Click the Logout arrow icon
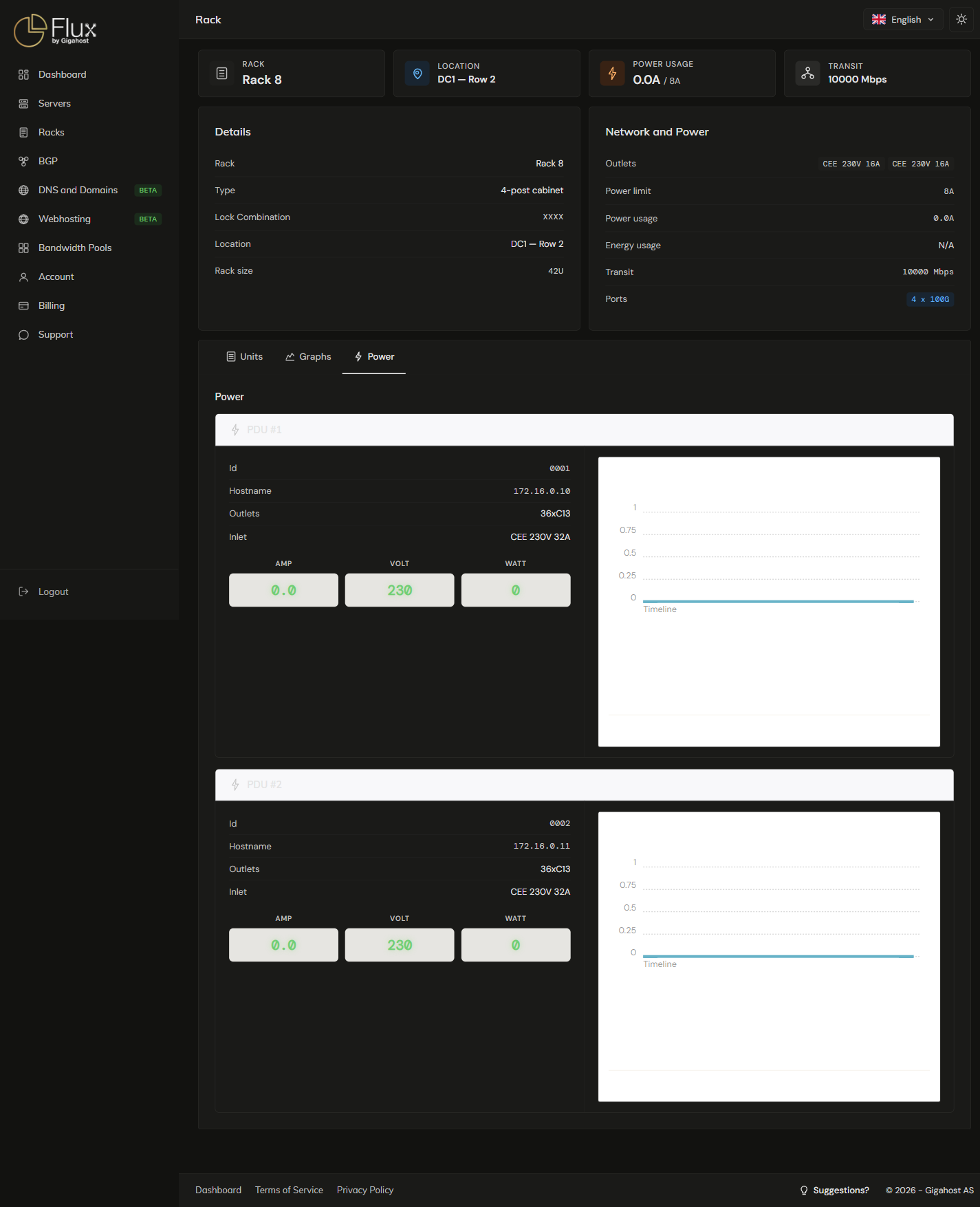 tap(23, 591)
